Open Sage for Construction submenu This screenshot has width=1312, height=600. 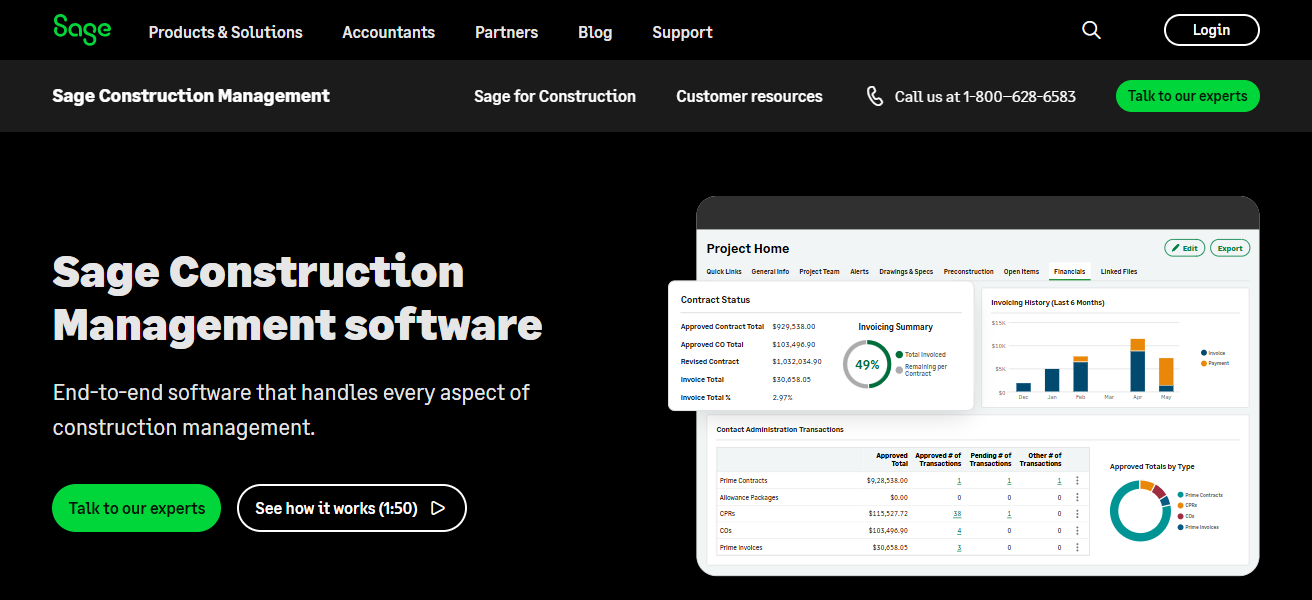pos(555,96)
